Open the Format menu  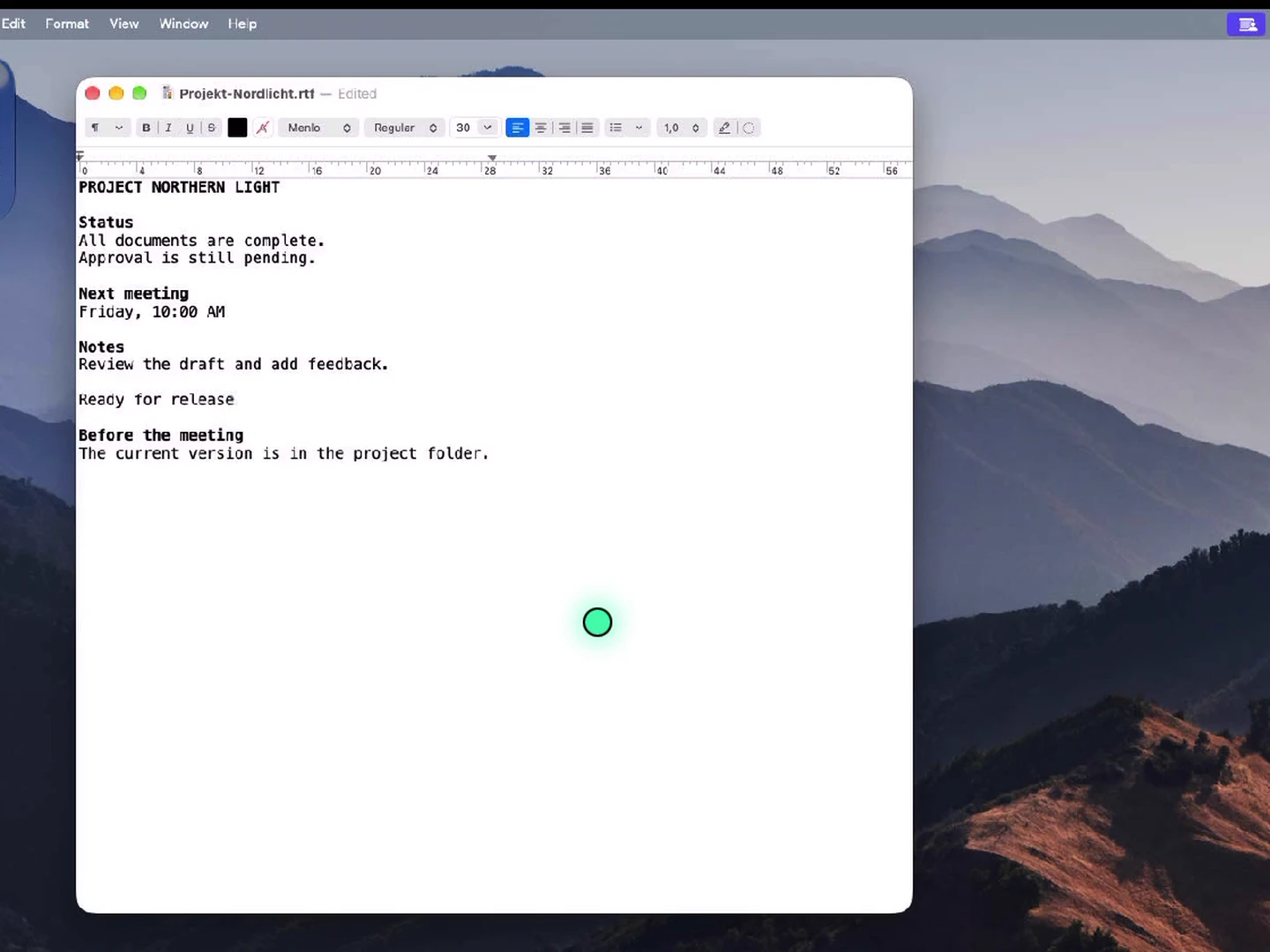67,24
